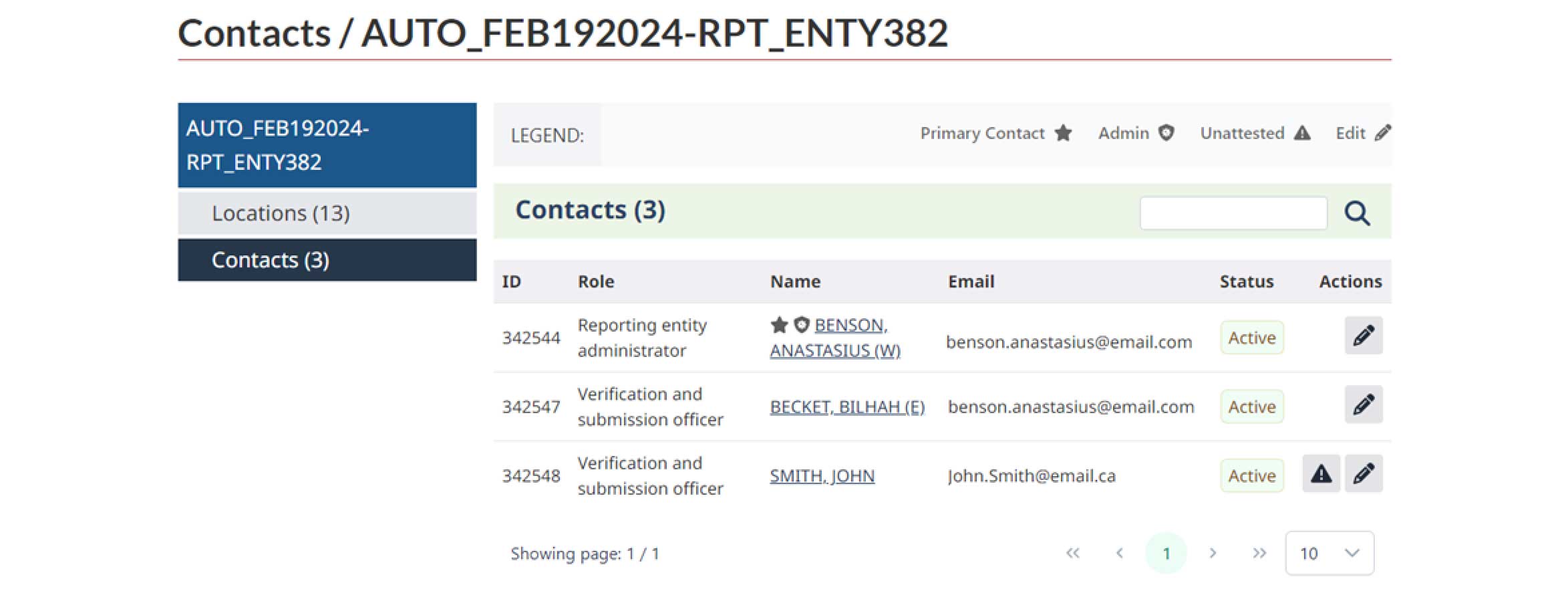Select page number 1
This screenshot has height=593, width=1568.
tap(1166, 553)
